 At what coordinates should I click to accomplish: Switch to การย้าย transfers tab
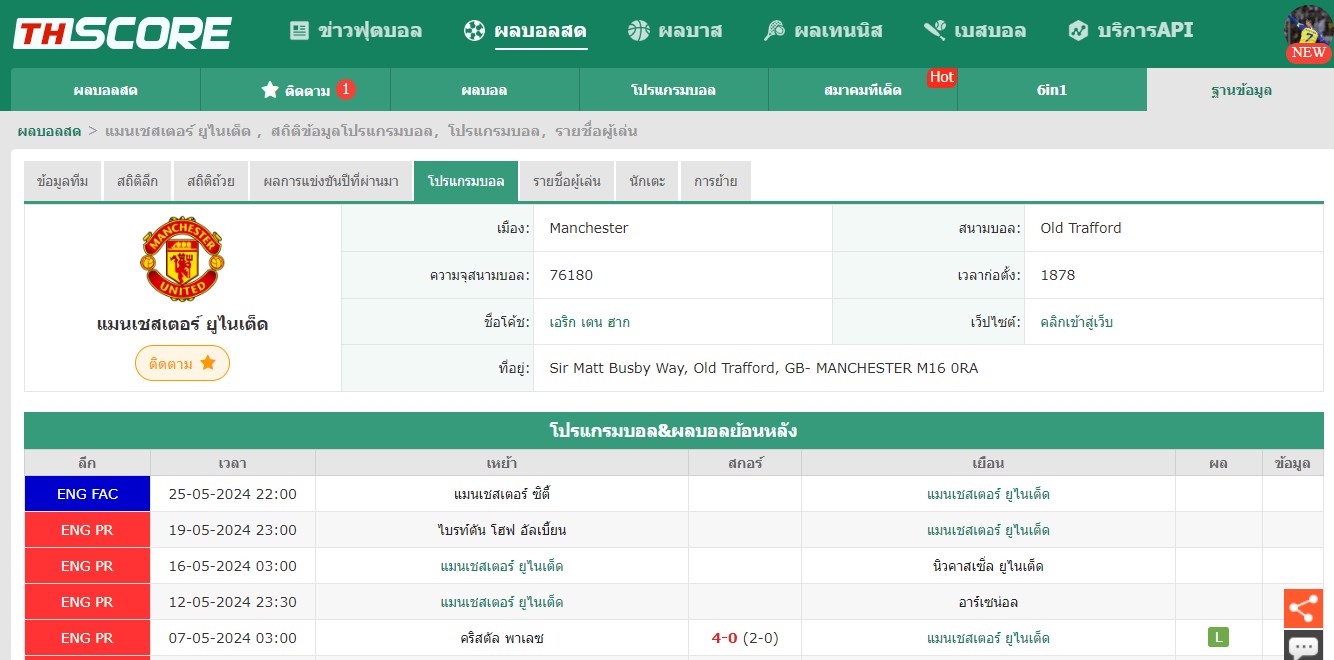click(x=716, y=181)
